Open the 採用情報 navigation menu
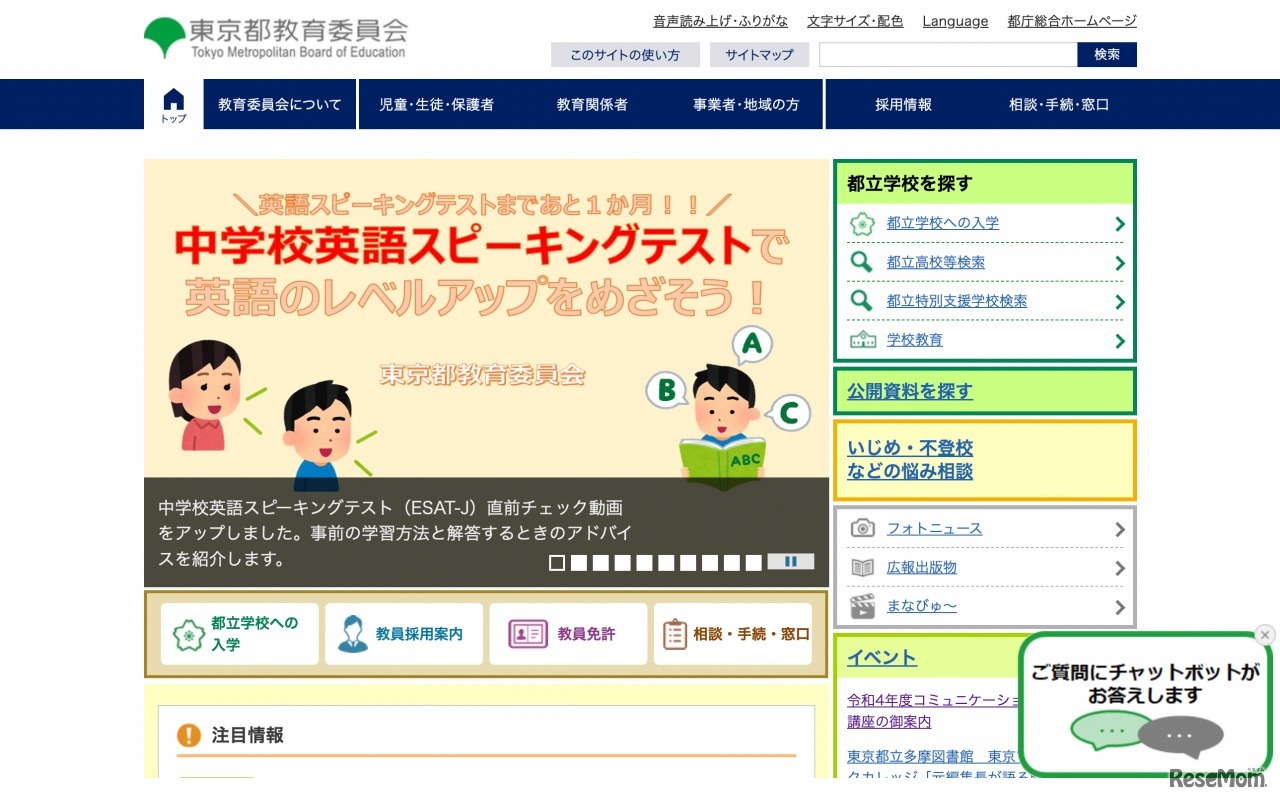The height and width of the screenshot is (801, 1280). [x=903, y=104]
